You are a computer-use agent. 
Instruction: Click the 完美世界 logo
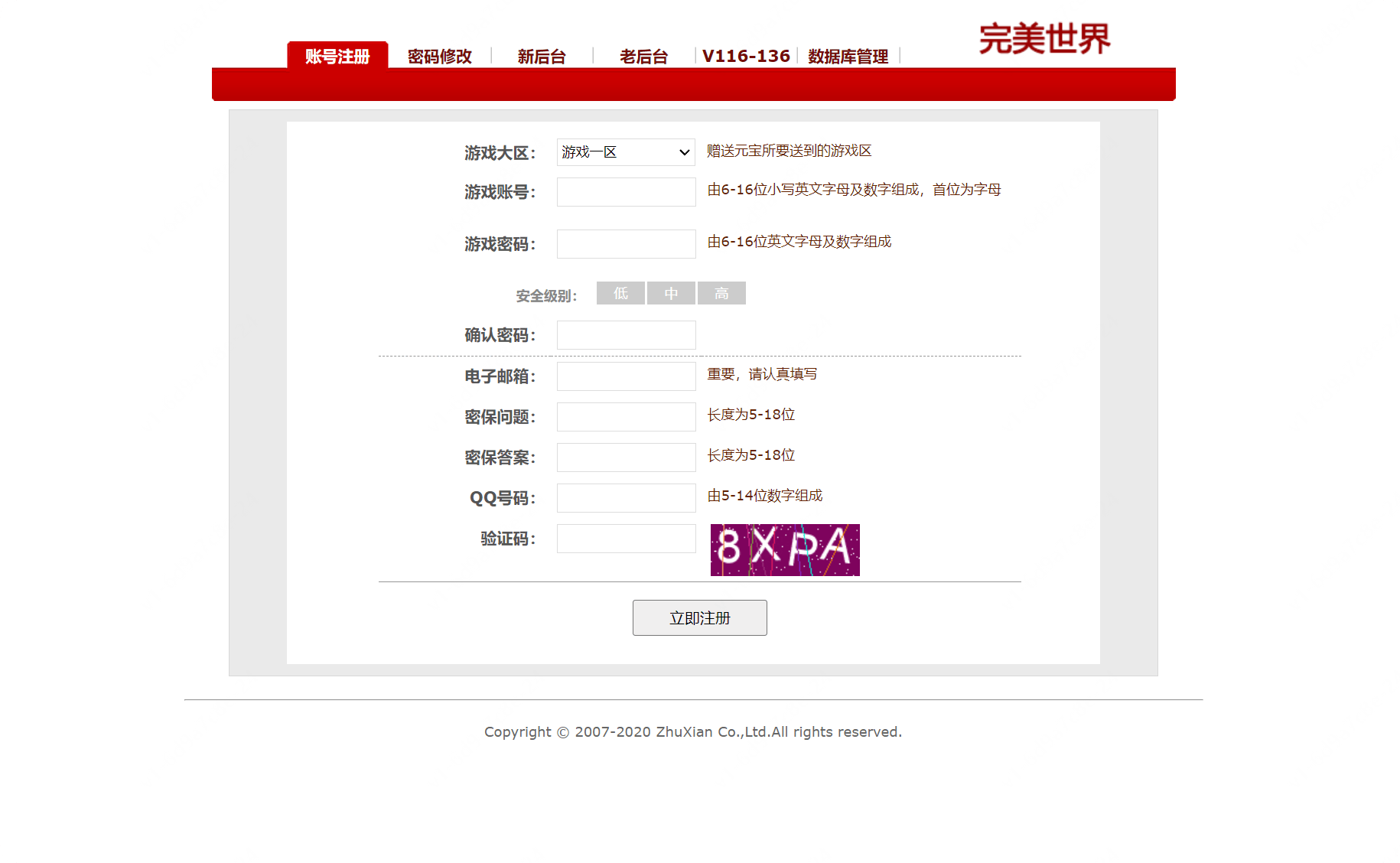point(1045,39)
